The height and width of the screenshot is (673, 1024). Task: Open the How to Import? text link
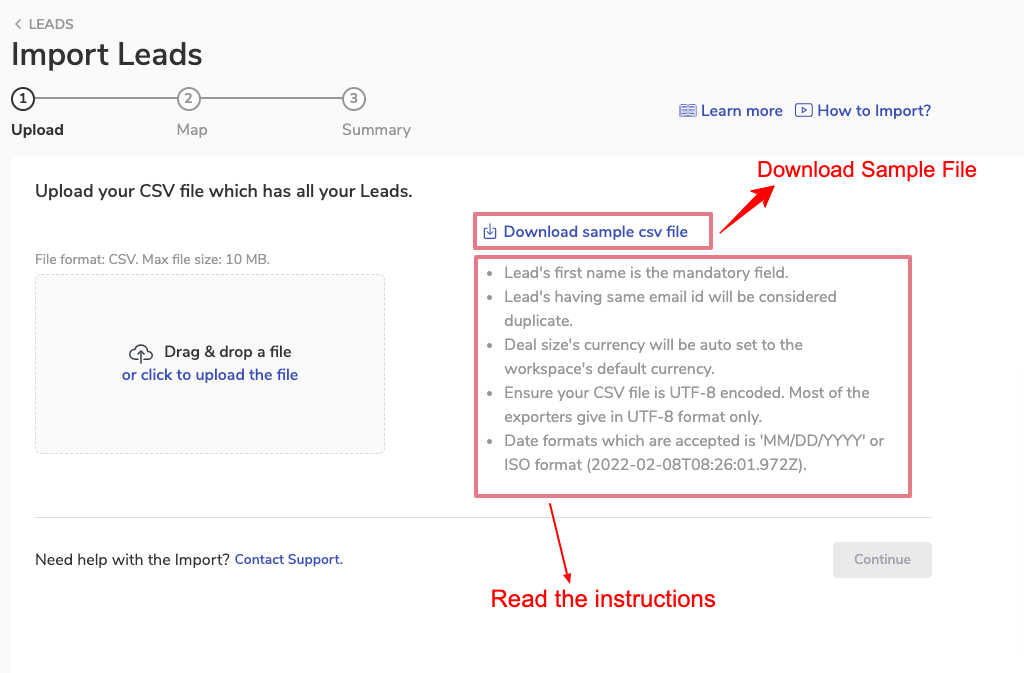(x=874, y=111)
